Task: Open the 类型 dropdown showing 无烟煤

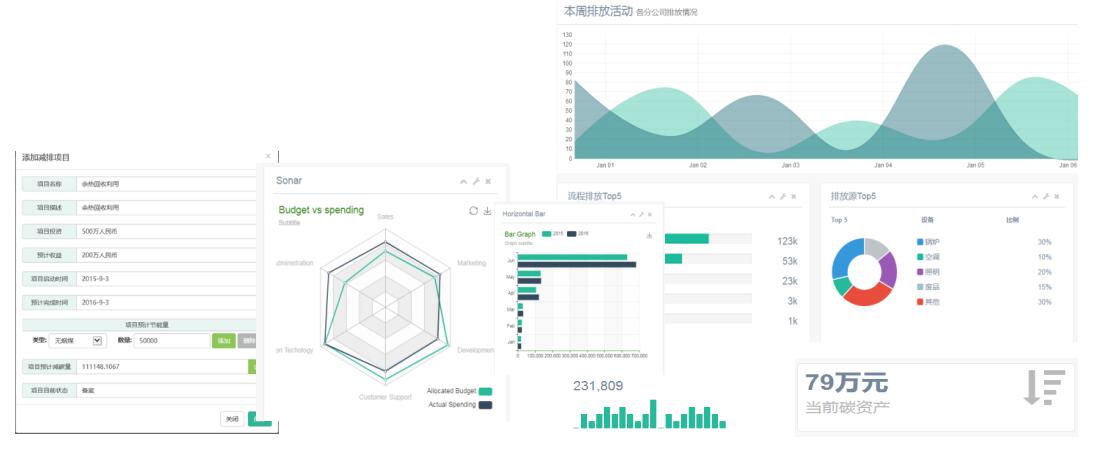Action: pos(78,340)
